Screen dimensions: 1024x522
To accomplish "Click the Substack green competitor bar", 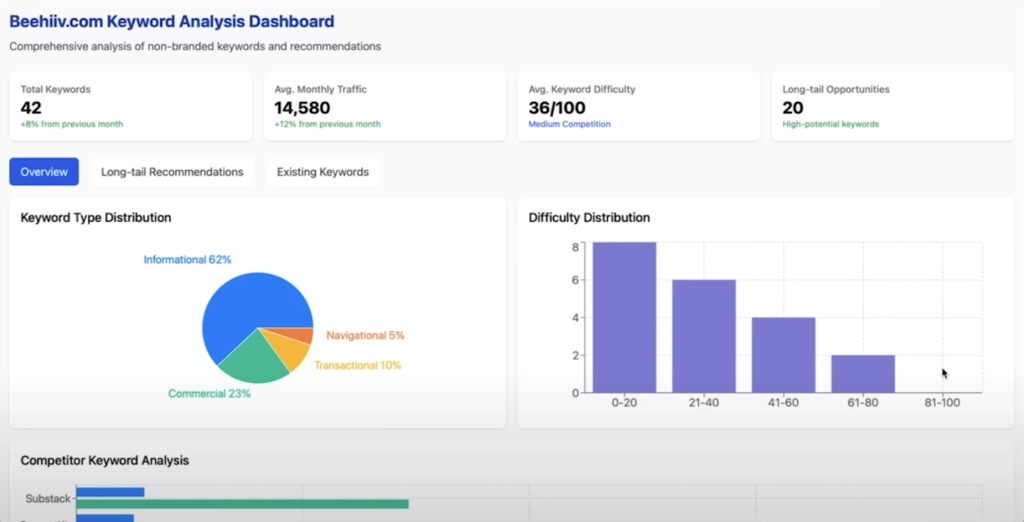I will click(242, 504).
